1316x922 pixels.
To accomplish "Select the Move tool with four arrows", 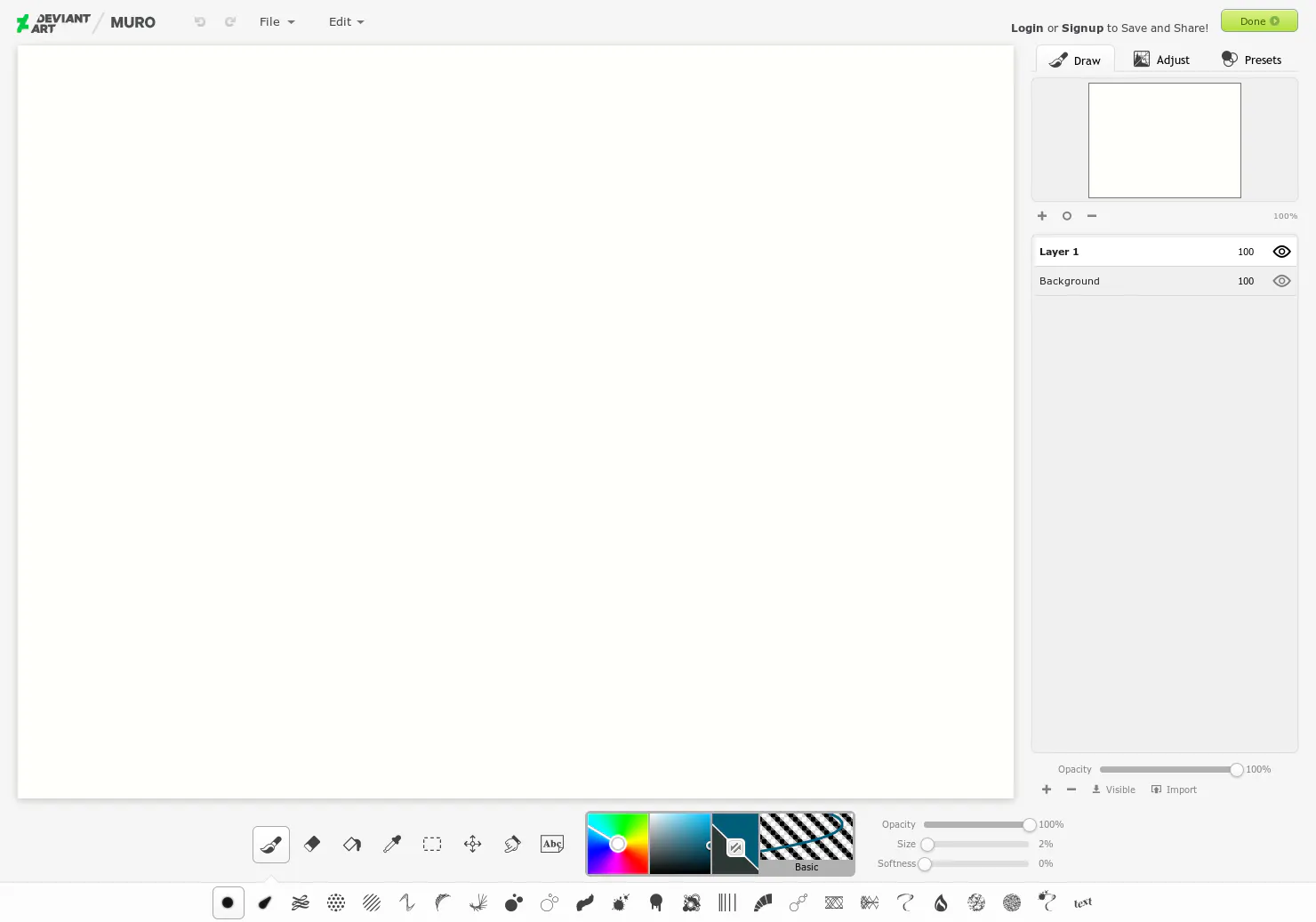I will tap(472, 844).
